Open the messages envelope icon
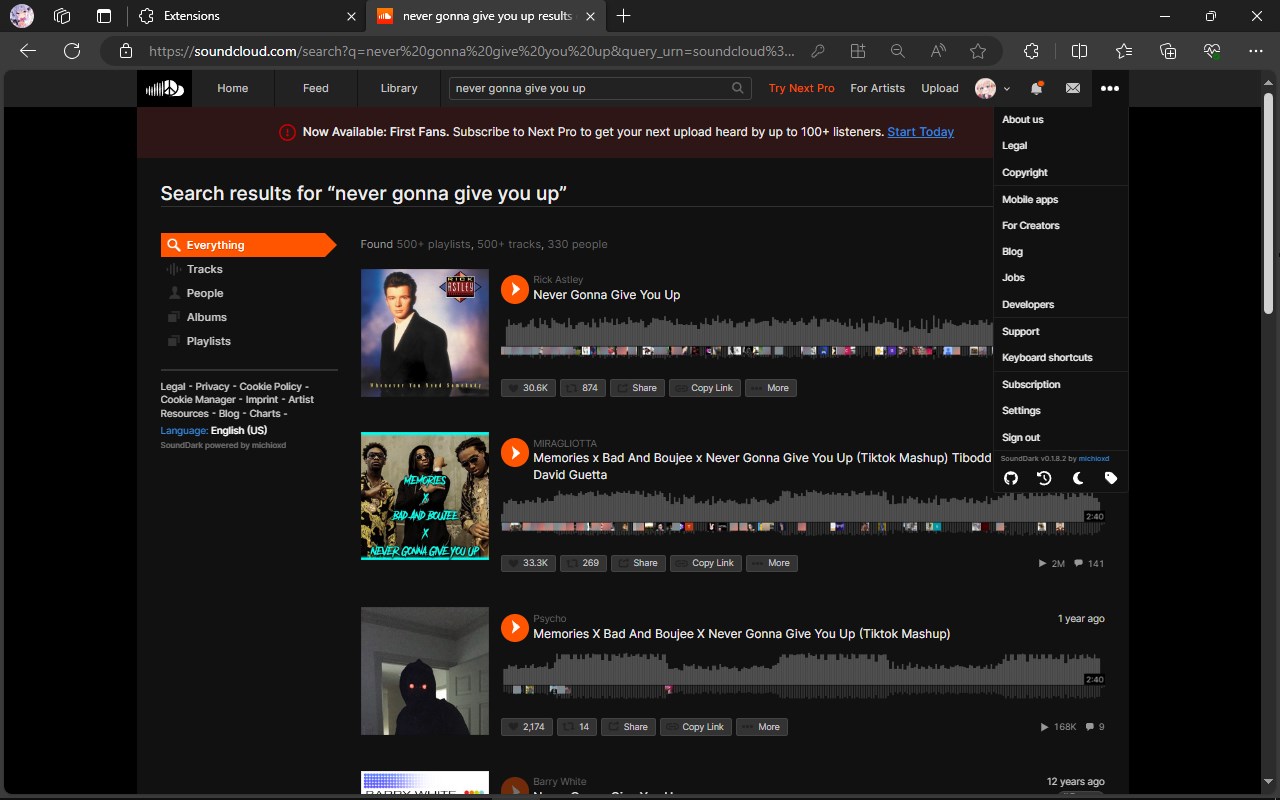This screenshot has width=1280, height=800. point(1073,88)
